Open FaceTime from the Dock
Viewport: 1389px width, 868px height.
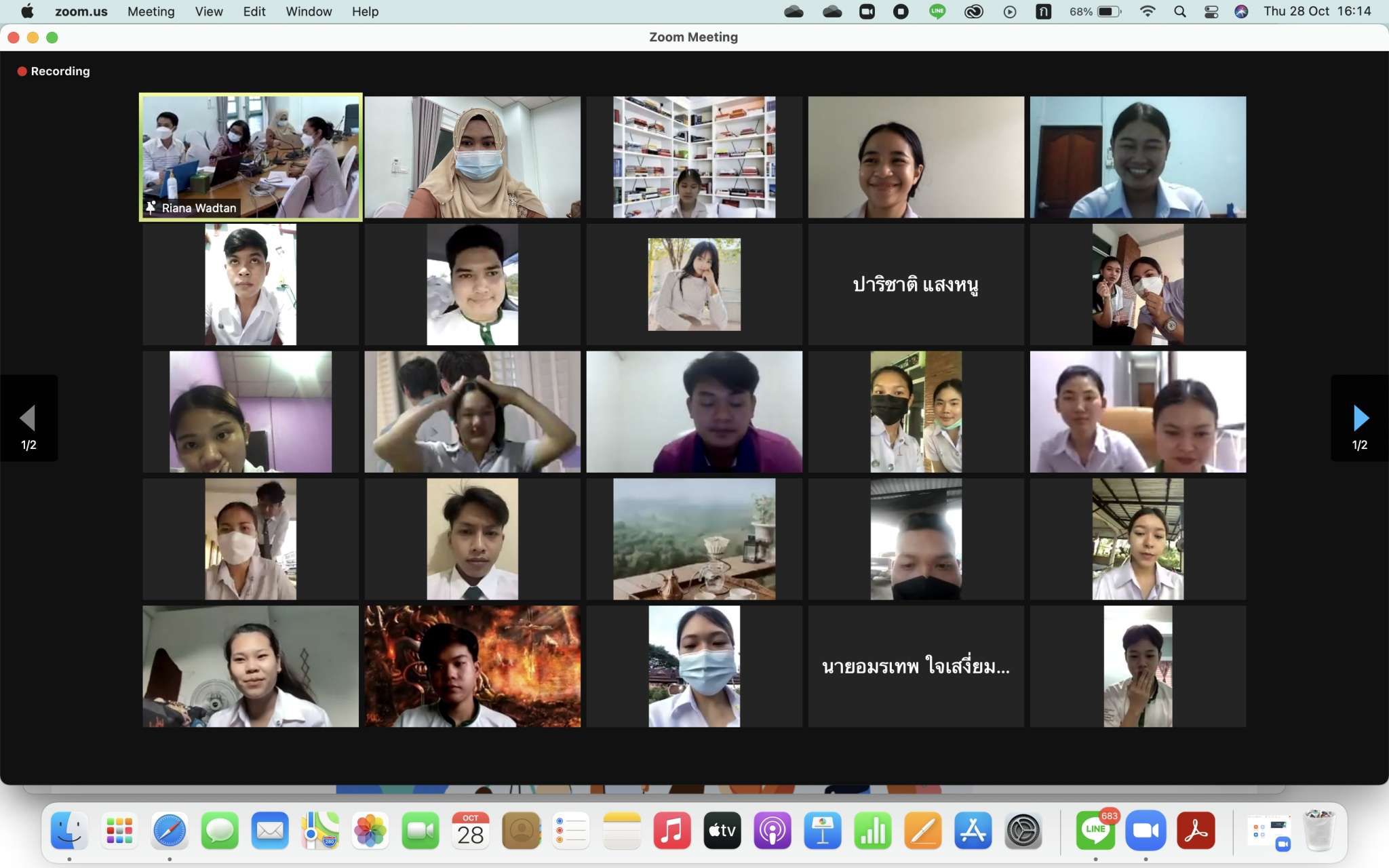click(x=420, y=831)
